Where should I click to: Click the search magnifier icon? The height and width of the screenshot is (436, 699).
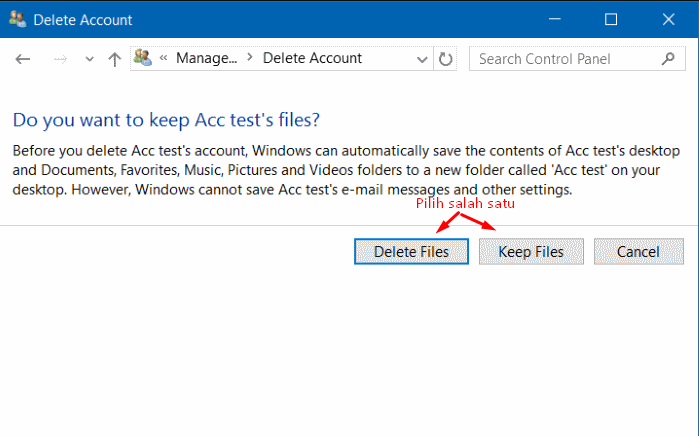tap(667, 59)
